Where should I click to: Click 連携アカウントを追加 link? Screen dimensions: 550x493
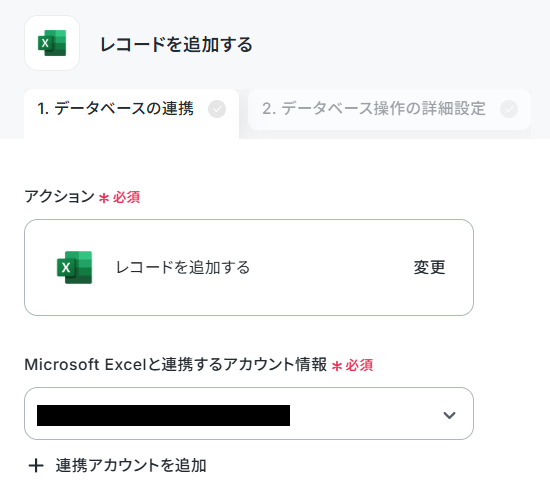[x=131, y=466]
